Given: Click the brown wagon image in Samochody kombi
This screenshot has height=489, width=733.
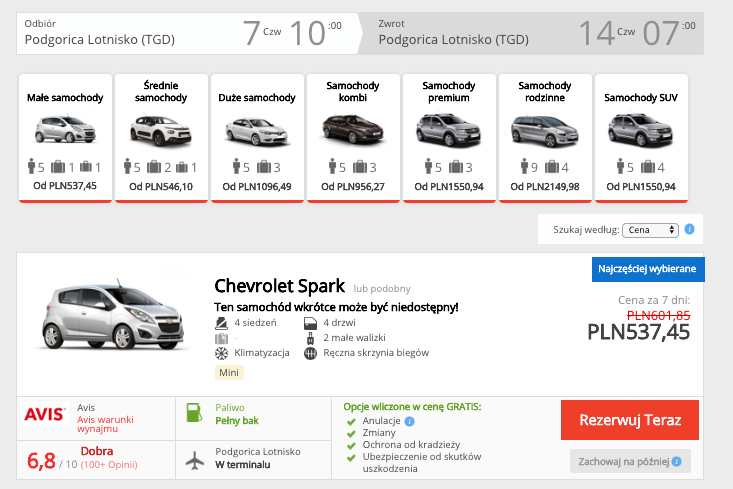Looking at the screenshot, I should pyautogui.click(x=353, y=129).
